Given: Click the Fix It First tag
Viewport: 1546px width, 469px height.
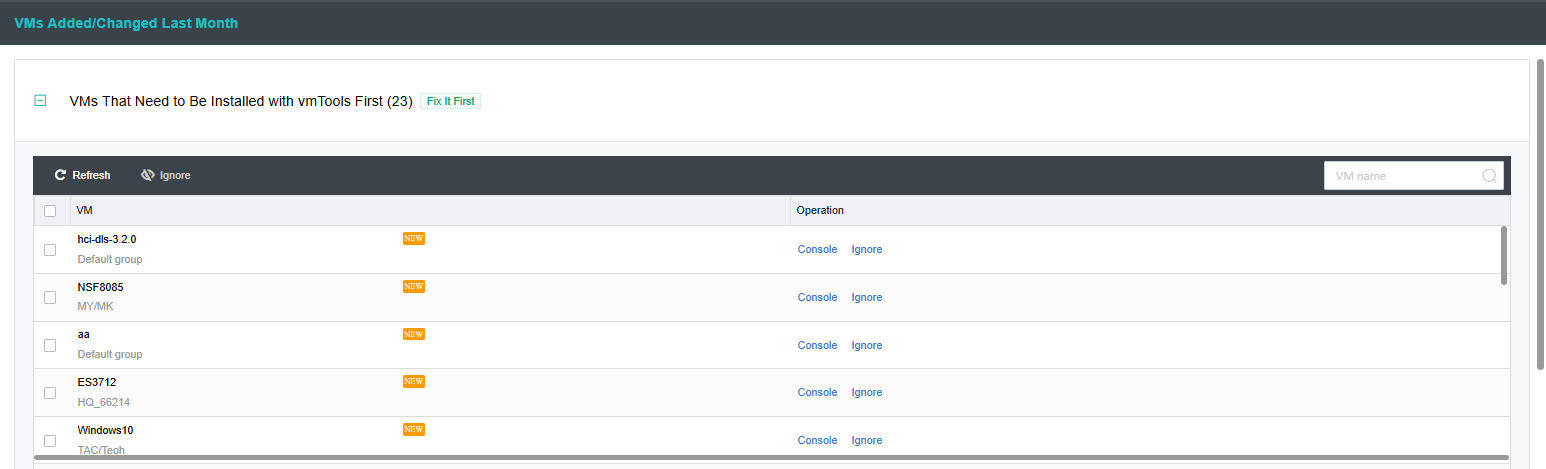Looking at the screenshot, I should pos(450,101).
